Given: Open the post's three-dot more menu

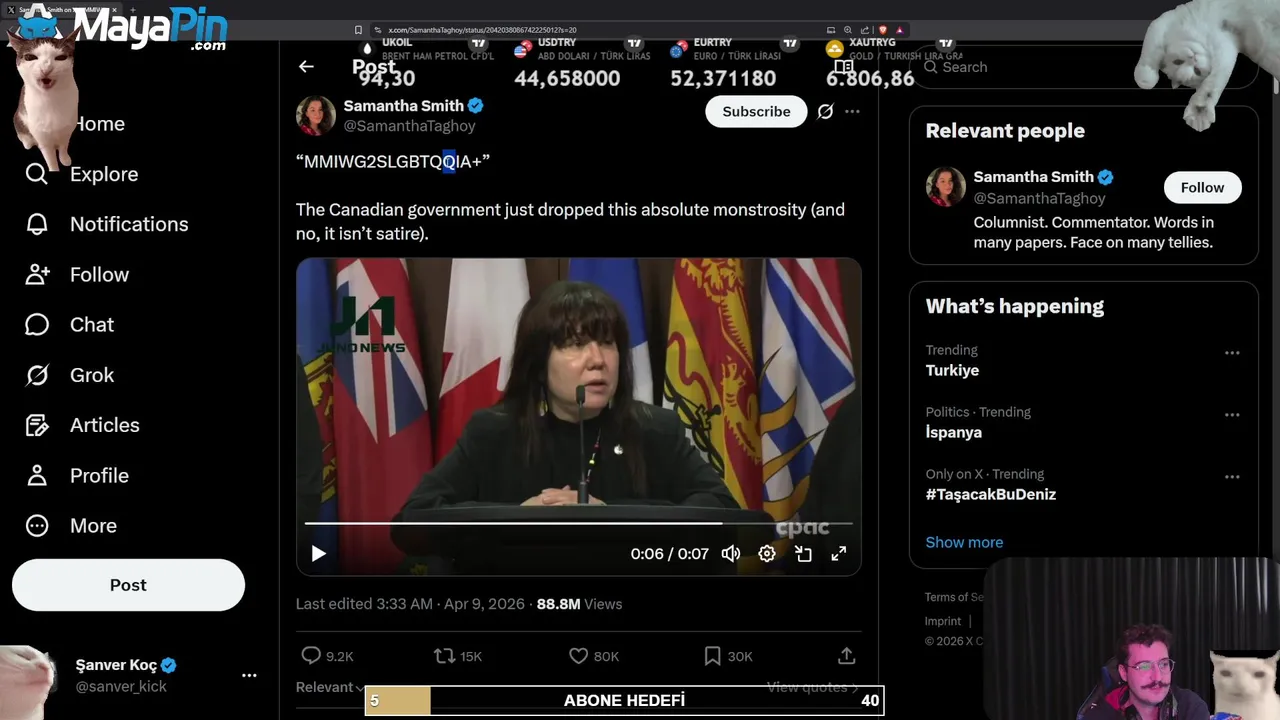Looking at the screenshot, I should [x=852, y=111].
